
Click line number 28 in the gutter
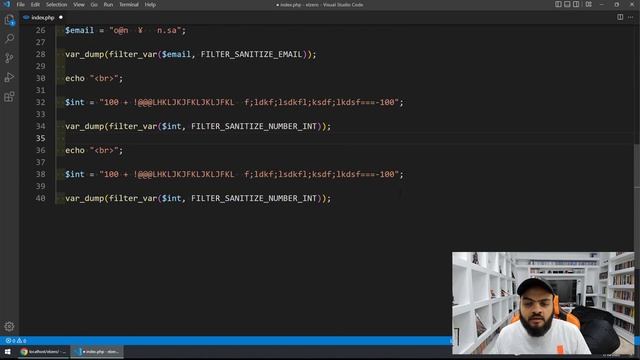point(40,54)
